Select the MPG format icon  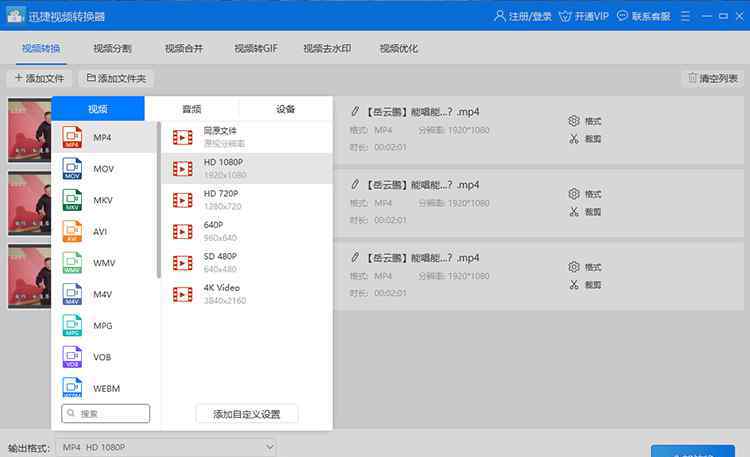coord(72,325)
